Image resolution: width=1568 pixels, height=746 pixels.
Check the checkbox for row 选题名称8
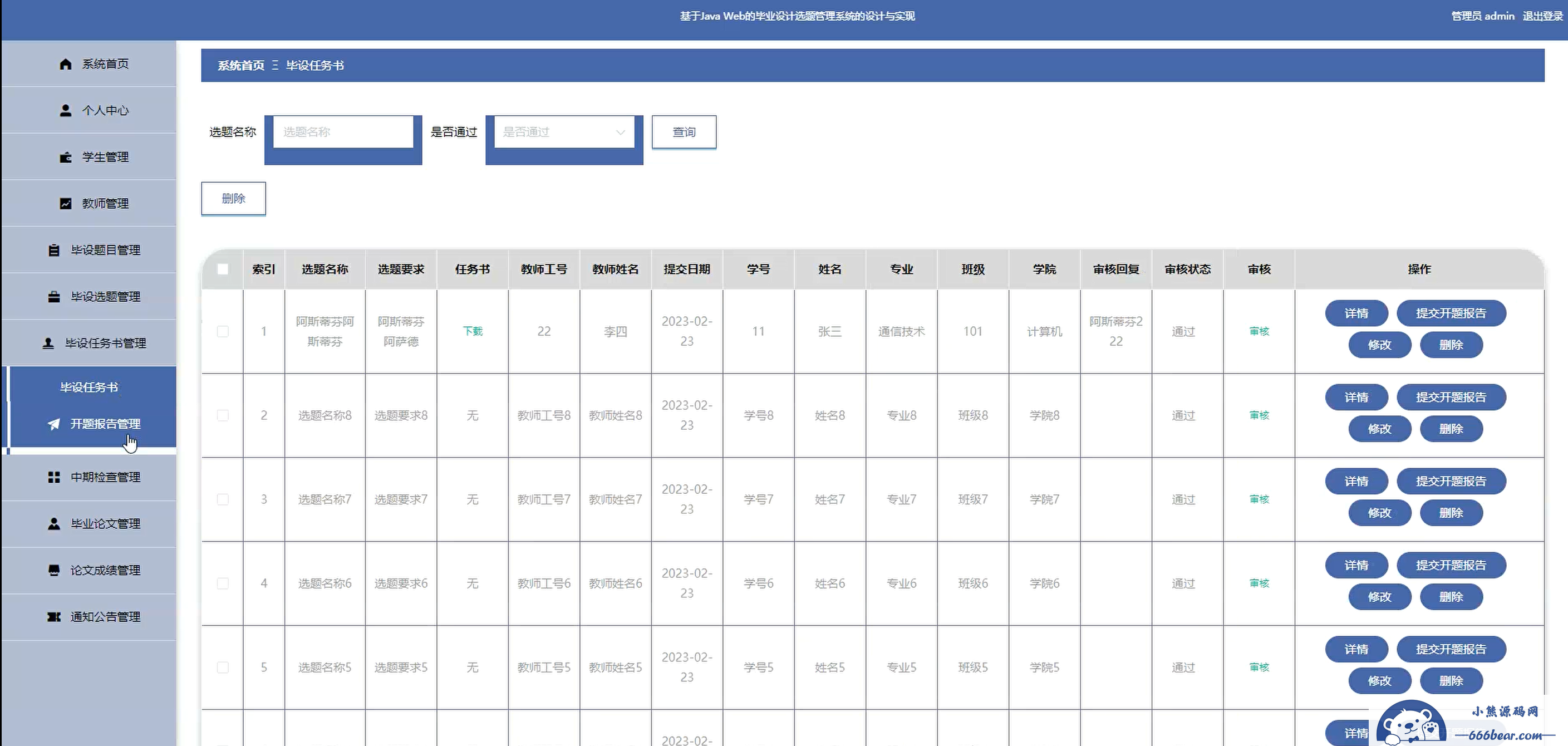pyautogui.click(x=223, y=415)
